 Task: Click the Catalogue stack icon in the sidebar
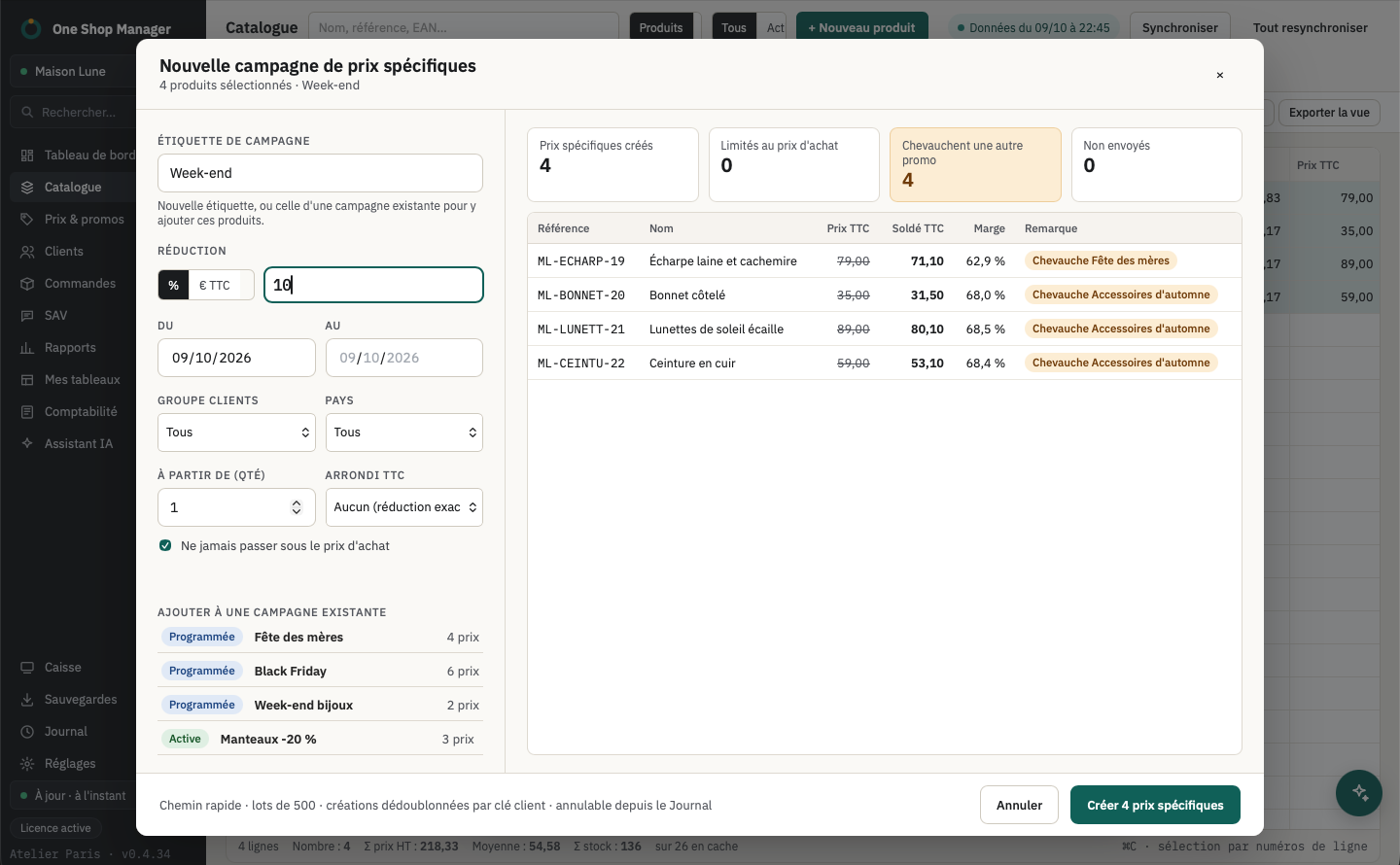click(x=27, y=188)
